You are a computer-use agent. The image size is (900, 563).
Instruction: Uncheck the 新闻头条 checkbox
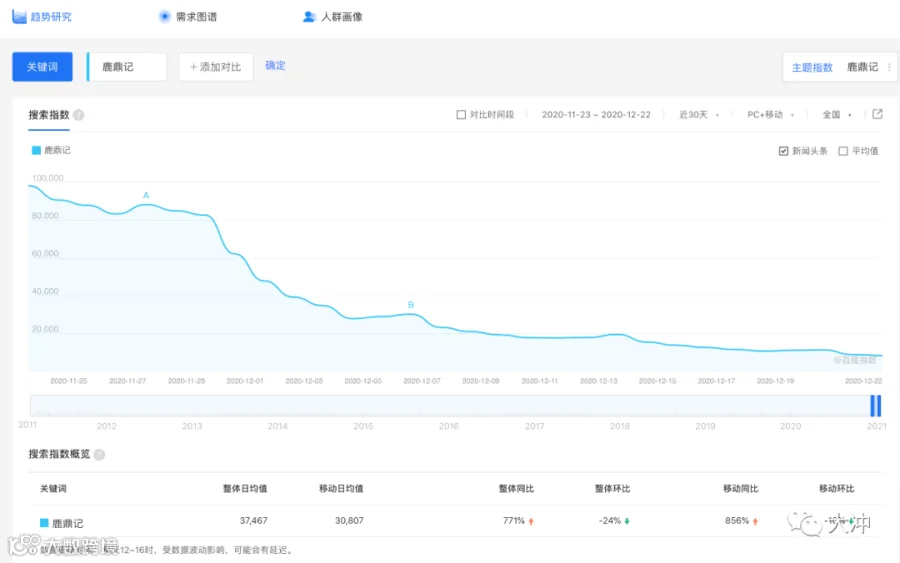click(783, 151)
